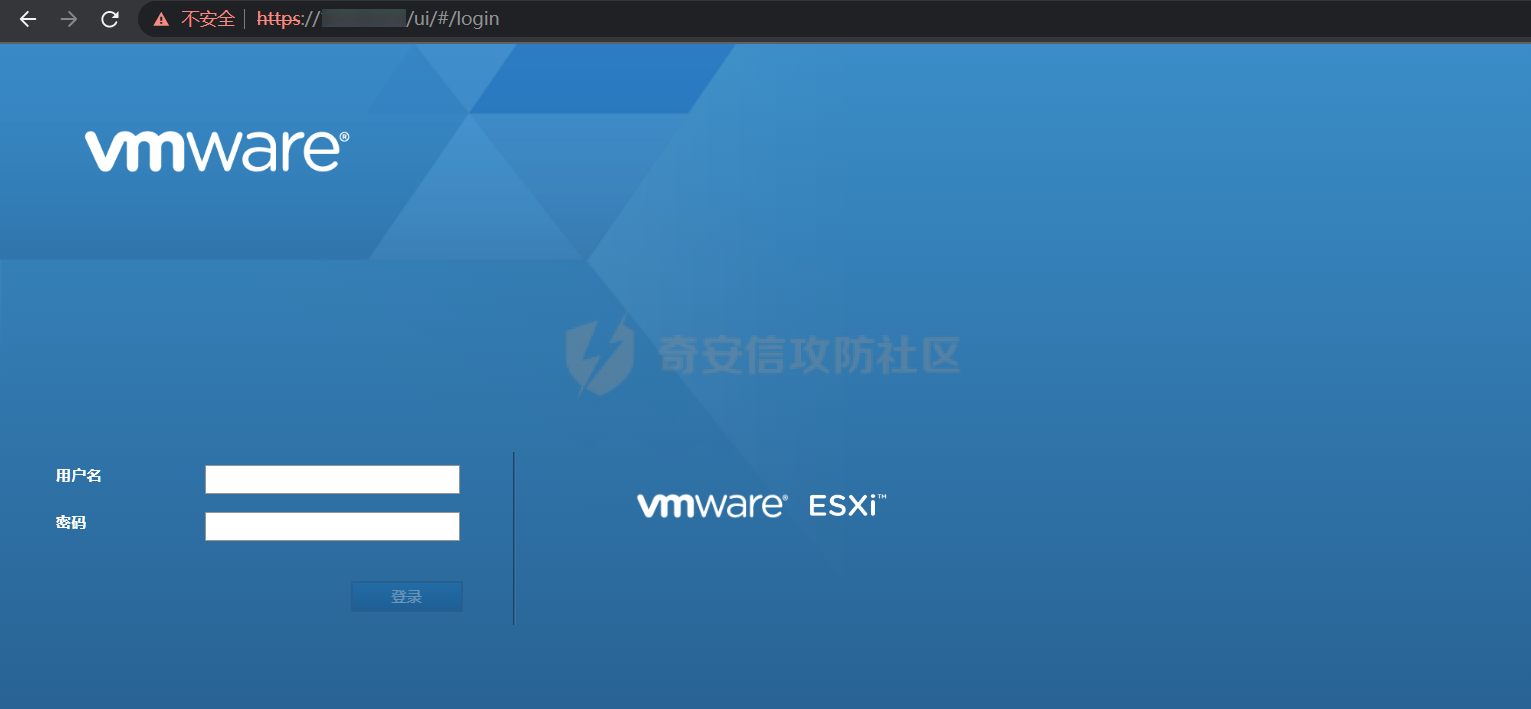1531x709 pixels.
Task: Click the vmware ESXi logo
Action: [x=762, y=505]
